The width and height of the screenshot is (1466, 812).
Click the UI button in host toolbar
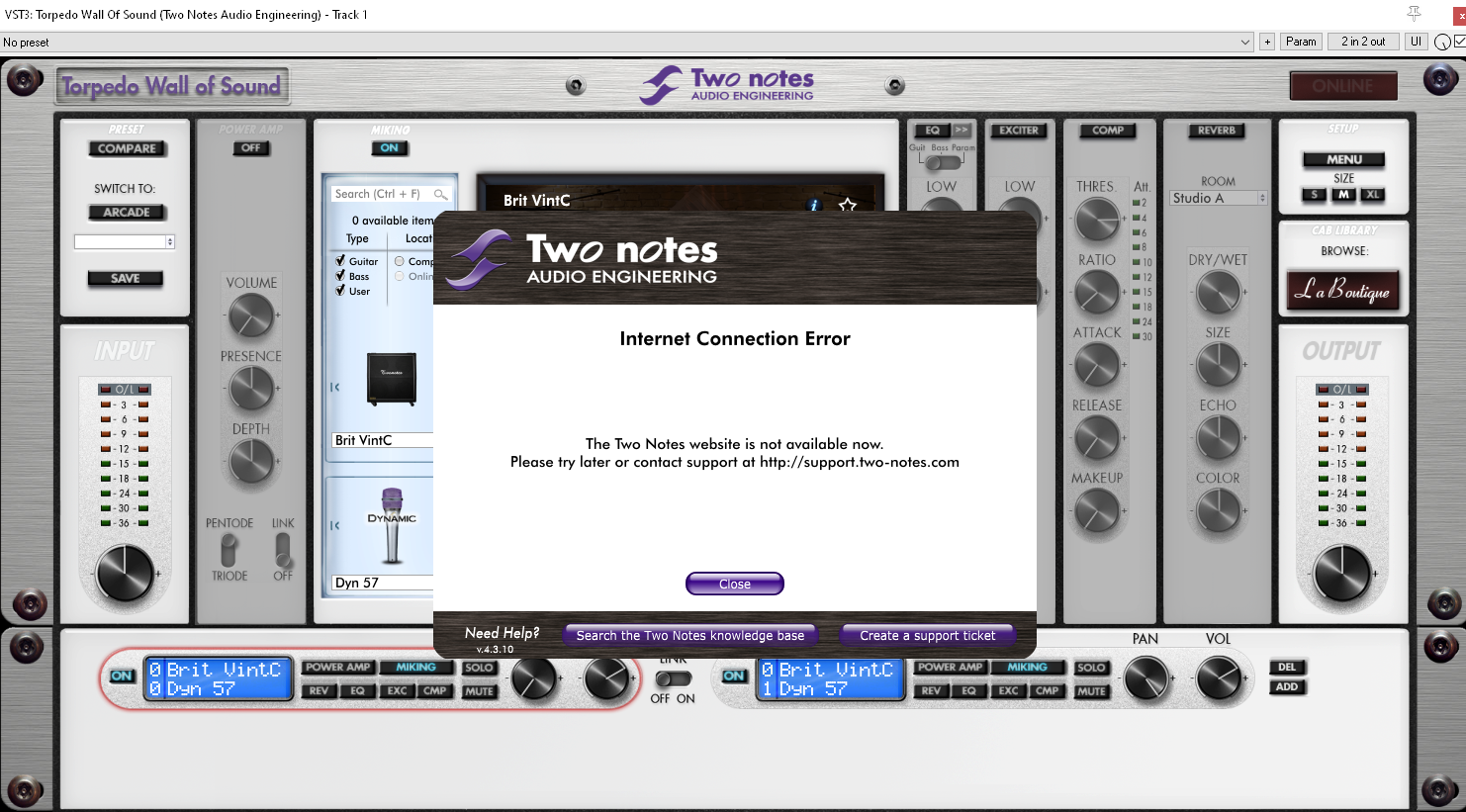pyautogui.click(x=1416, y=42)
